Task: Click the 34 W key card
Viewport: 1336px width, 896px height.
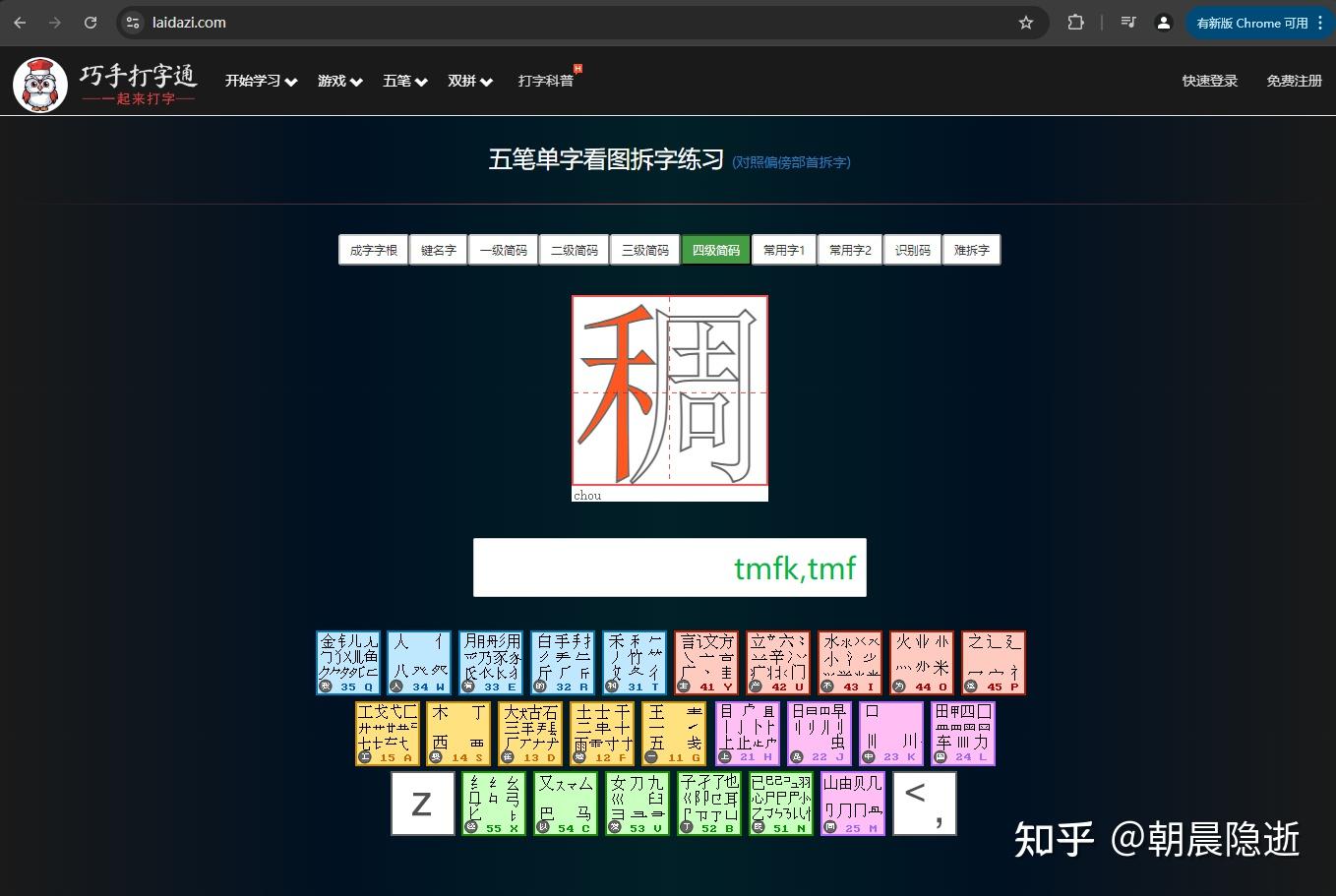Action: pyautogui.click(x=419, y=663)
